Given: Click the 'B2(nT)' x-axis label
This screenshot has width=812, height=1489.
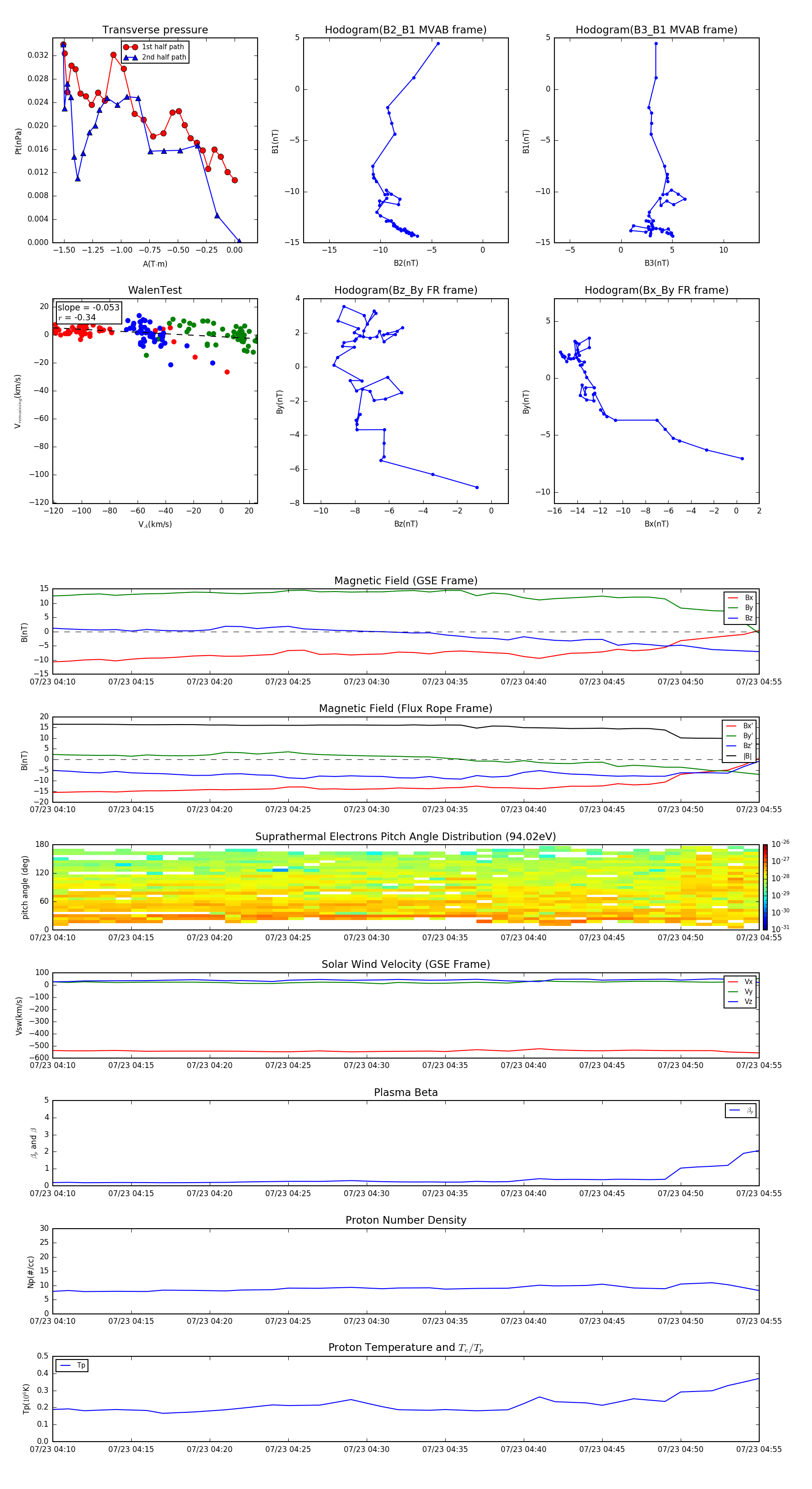Looking at the screenshot, I should click(x=406, y=263).
